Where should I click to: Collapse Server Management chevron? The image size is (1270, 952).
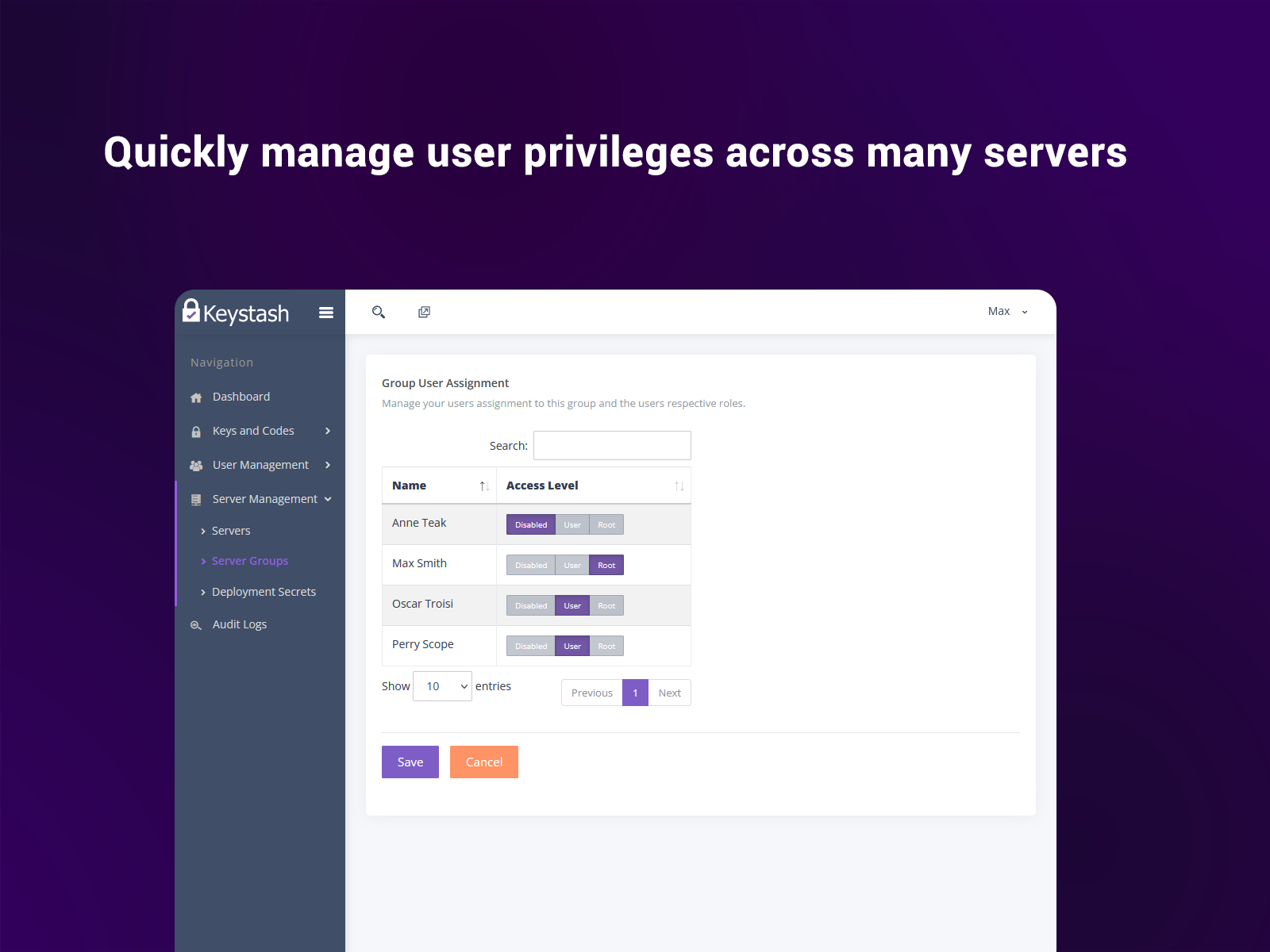pyautogui.click(x=328, y=499)
